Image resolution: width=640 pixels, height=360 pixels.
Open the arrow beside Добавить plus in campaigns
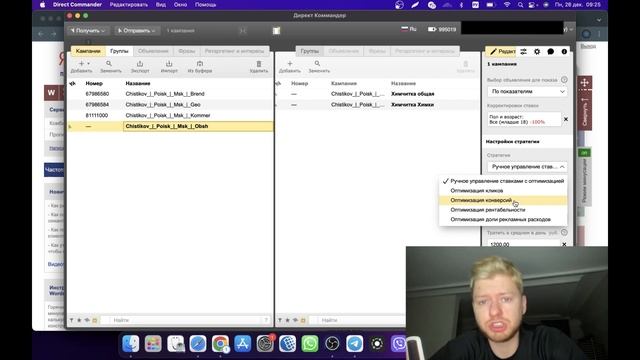coord(89,64)
